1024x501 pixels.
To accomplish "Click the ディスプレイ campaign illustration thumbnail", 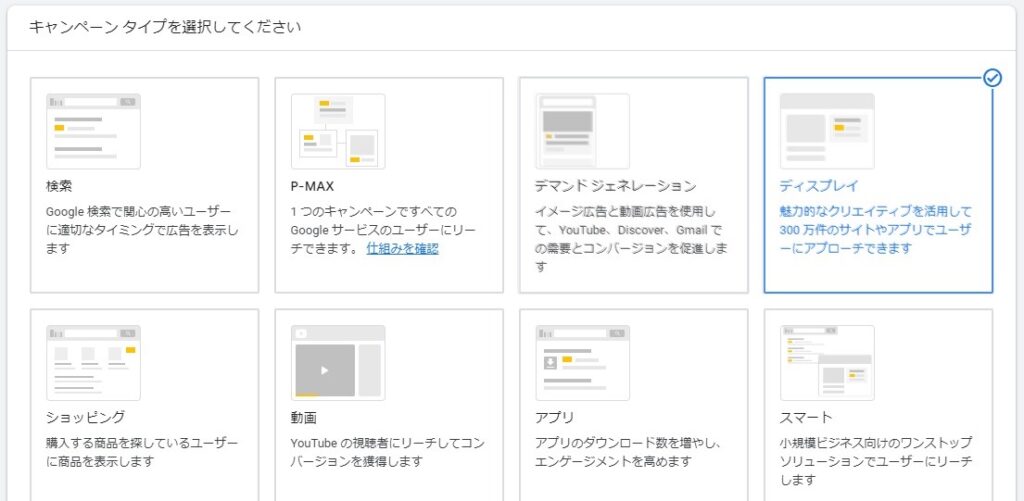I will click(x=827, y=131).
